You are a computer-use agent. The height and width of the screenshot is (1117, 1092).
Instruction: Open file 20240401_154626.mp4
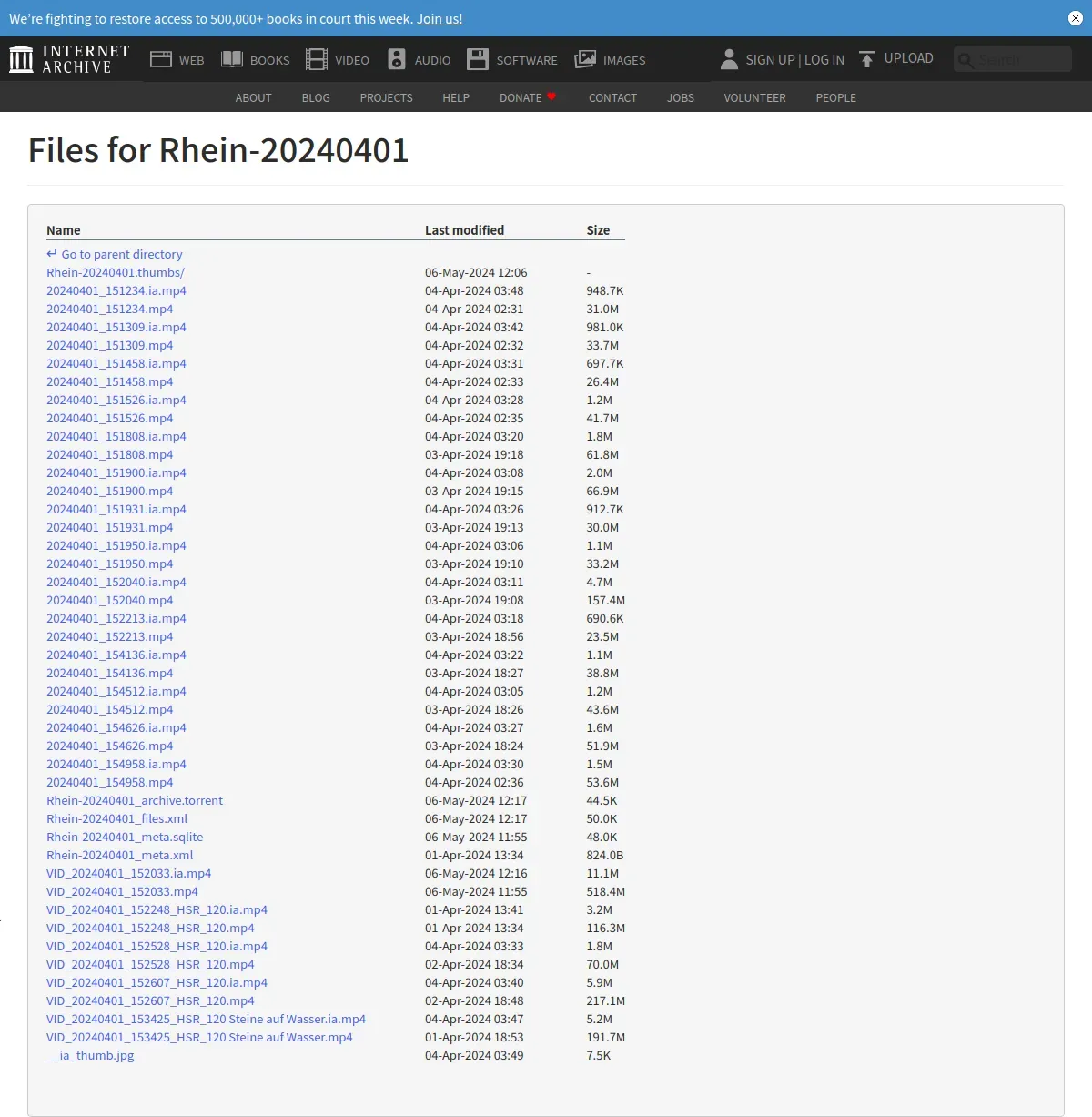pos(109,746)
